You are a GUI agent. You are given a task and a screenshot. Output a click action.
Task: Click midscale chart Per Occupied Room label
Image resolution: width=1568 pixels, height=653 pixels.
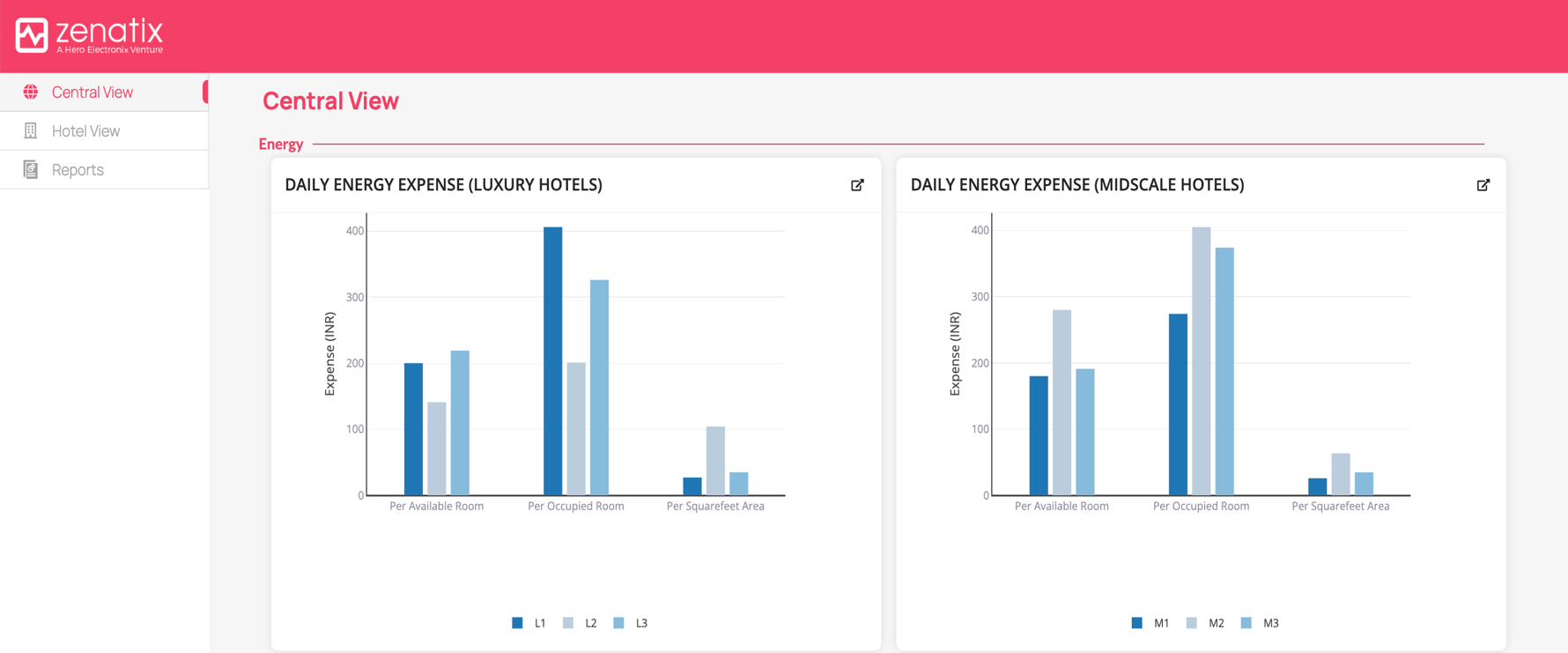click(1202, 506)
